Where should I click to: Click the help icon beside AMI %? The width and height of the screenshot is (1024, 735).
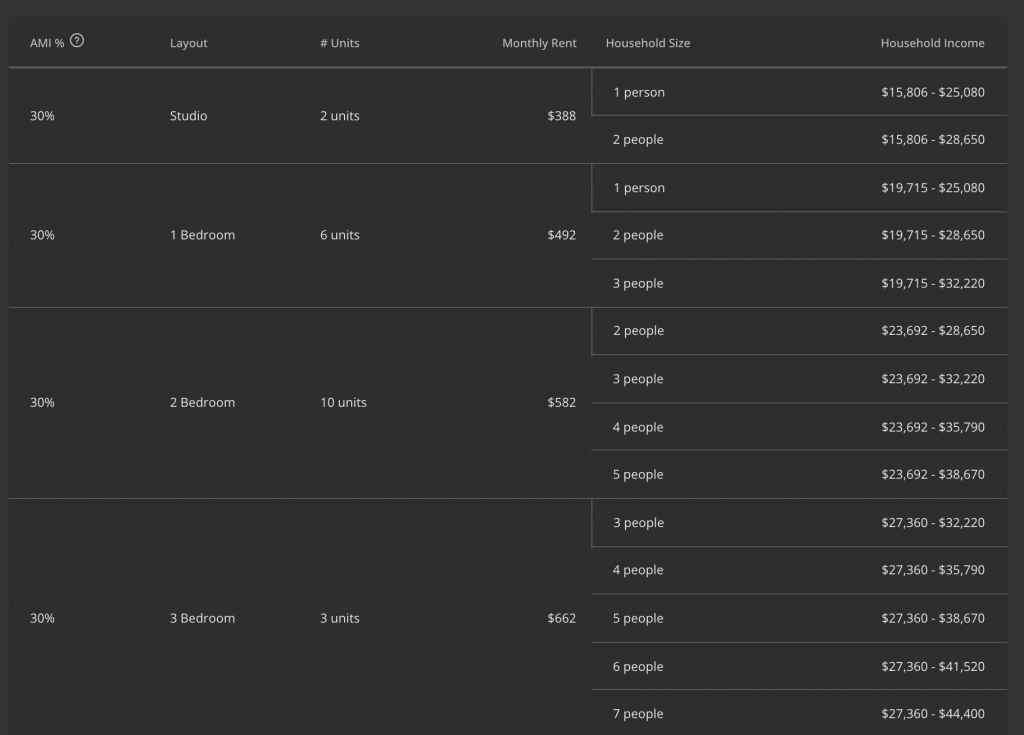[77, 41]
